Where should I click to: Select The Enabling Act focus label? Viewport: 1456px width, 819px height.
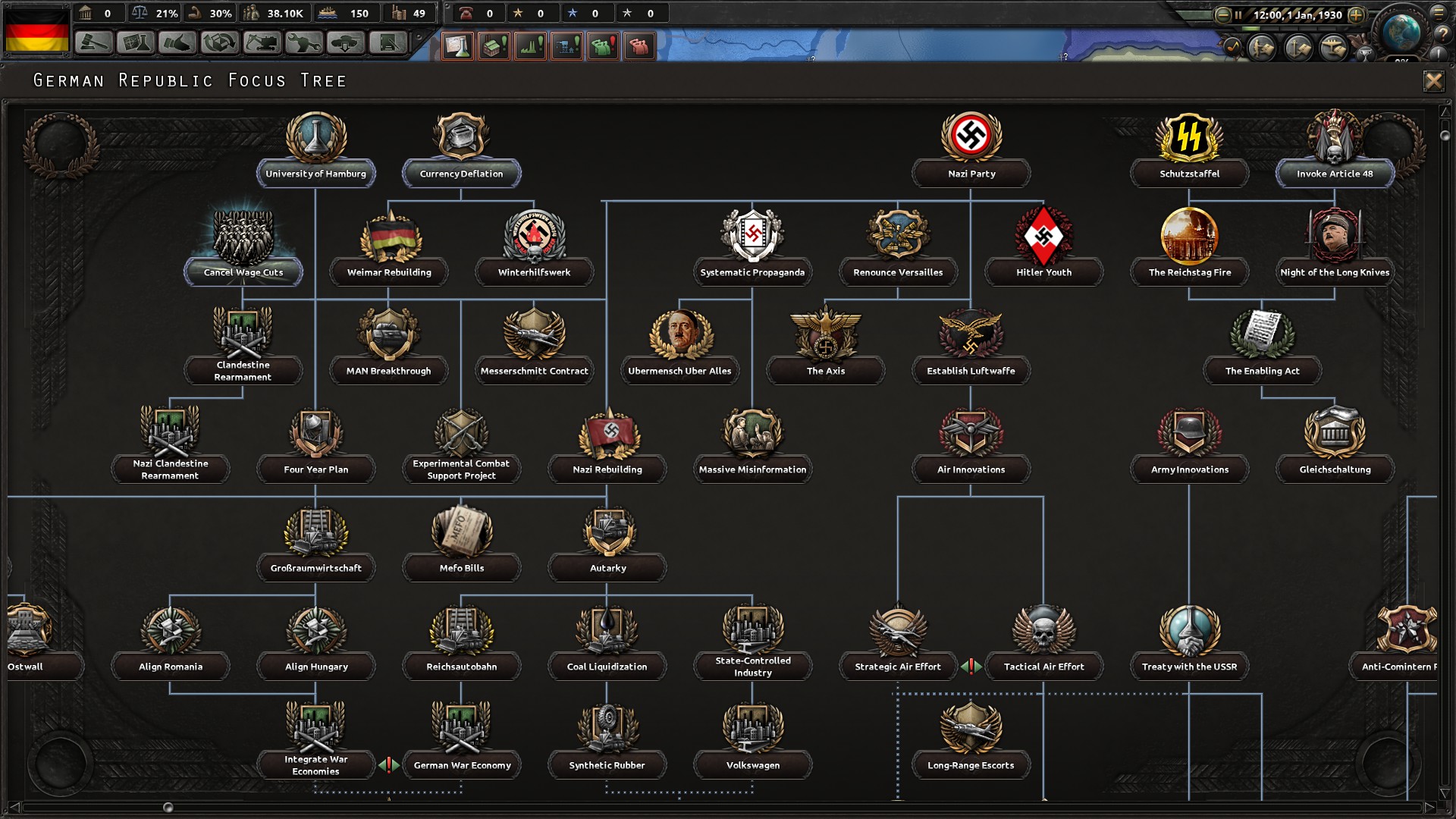[x=1262, y=371]
